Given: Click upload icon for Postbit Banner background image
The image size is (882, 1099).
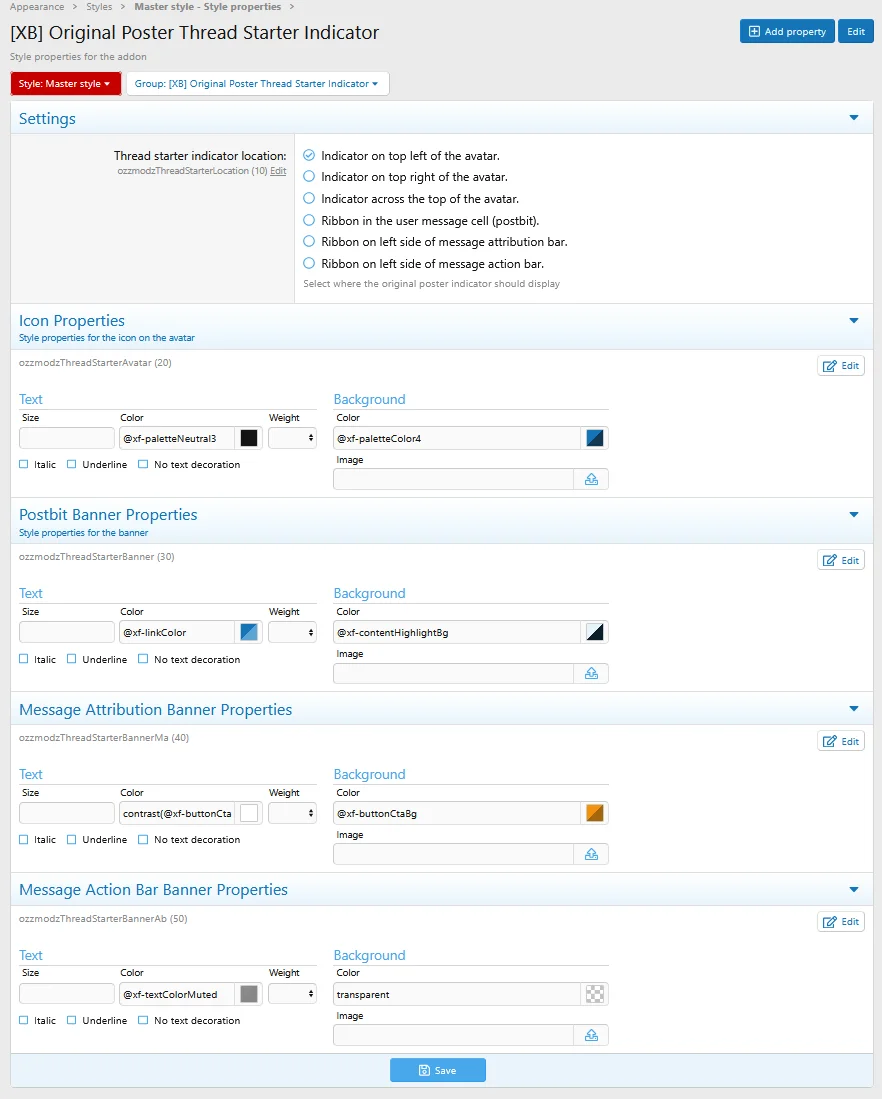Looking at the screenshot, I should 591,673.
